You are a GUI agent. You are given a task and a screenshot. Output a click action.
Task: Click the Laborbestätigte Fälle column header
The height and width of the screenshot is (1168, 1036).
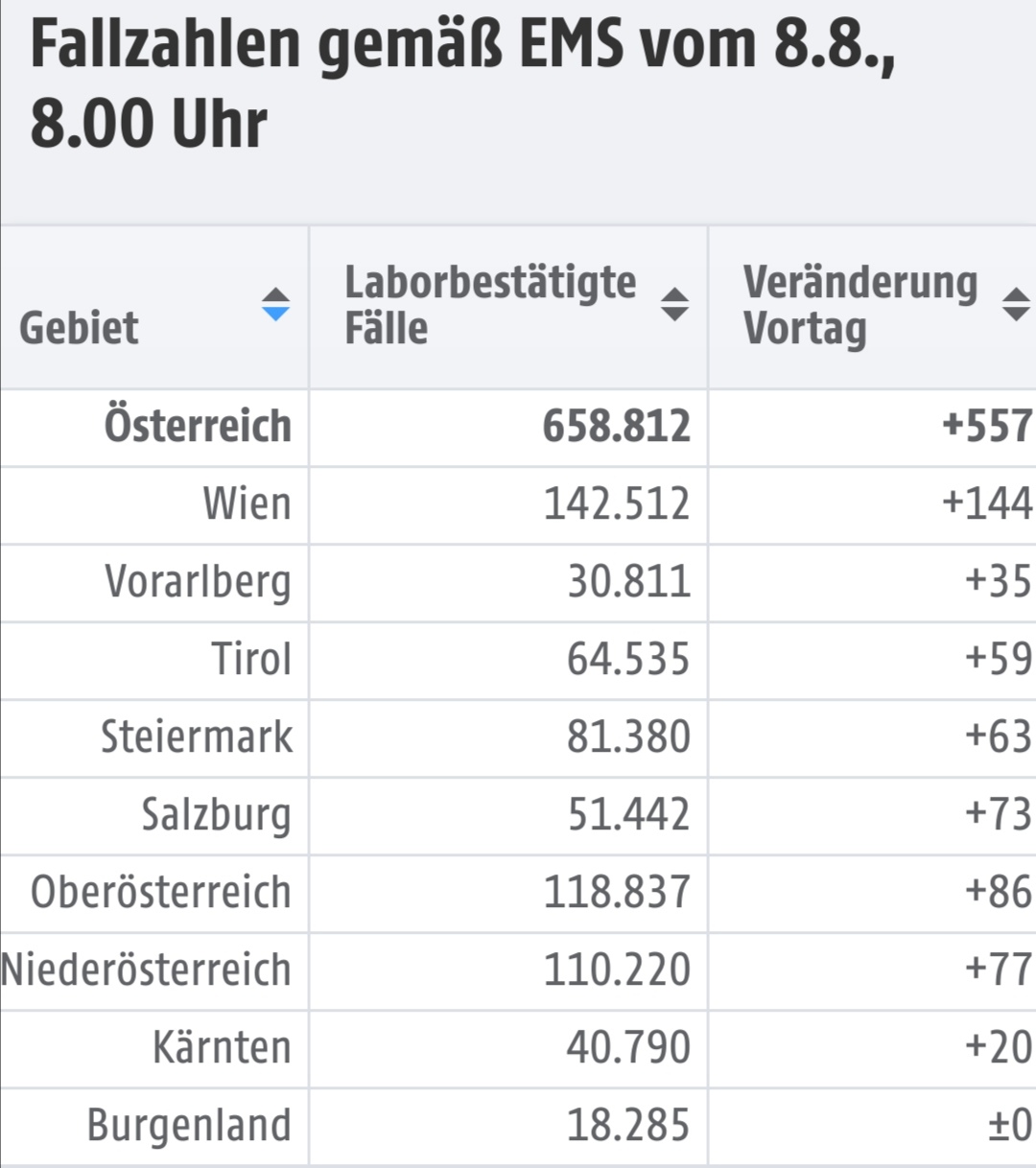(508, 308)
